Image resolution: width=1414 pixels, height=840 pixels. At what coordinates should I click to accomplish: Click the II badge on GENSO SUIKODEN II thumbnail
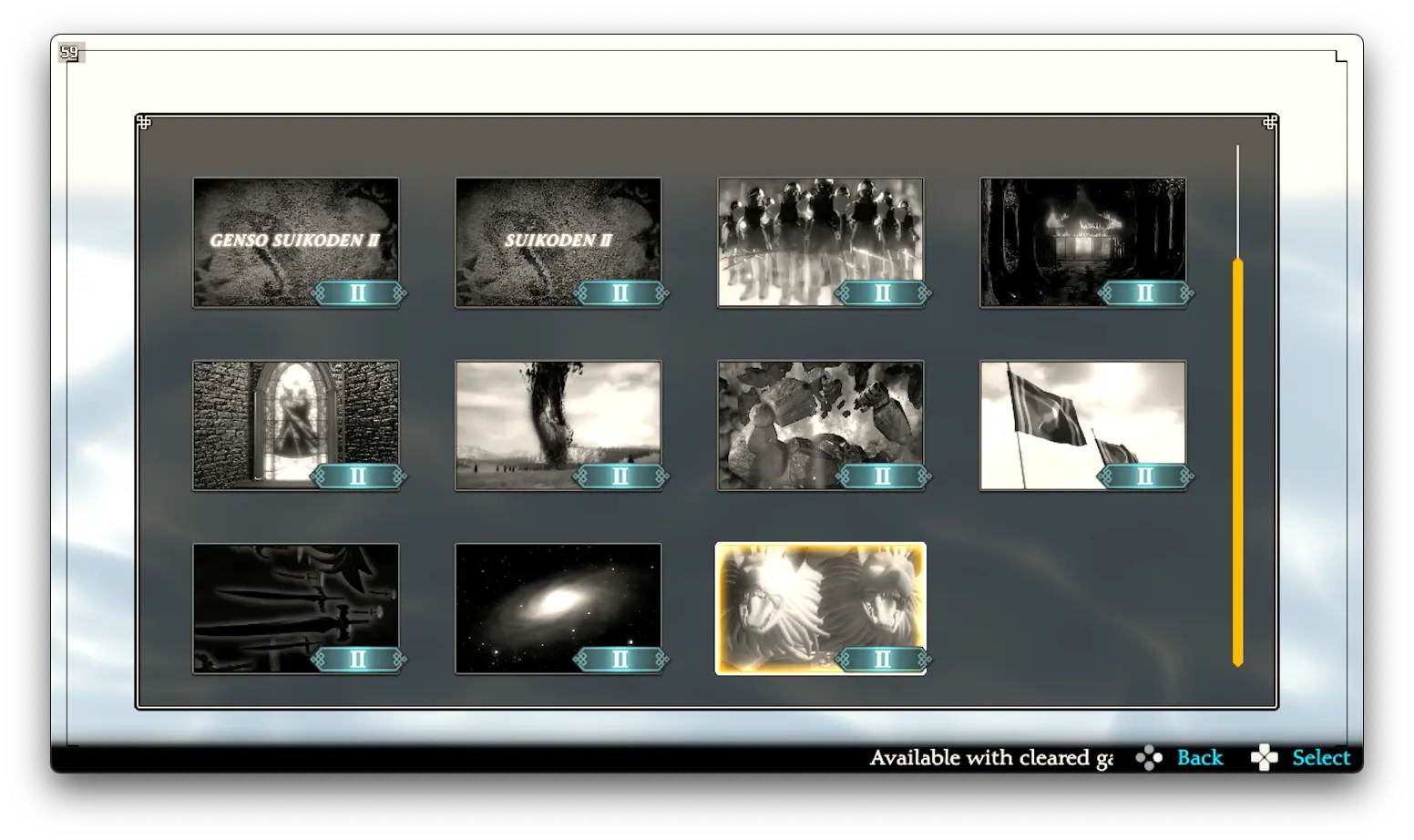(358, 292)
